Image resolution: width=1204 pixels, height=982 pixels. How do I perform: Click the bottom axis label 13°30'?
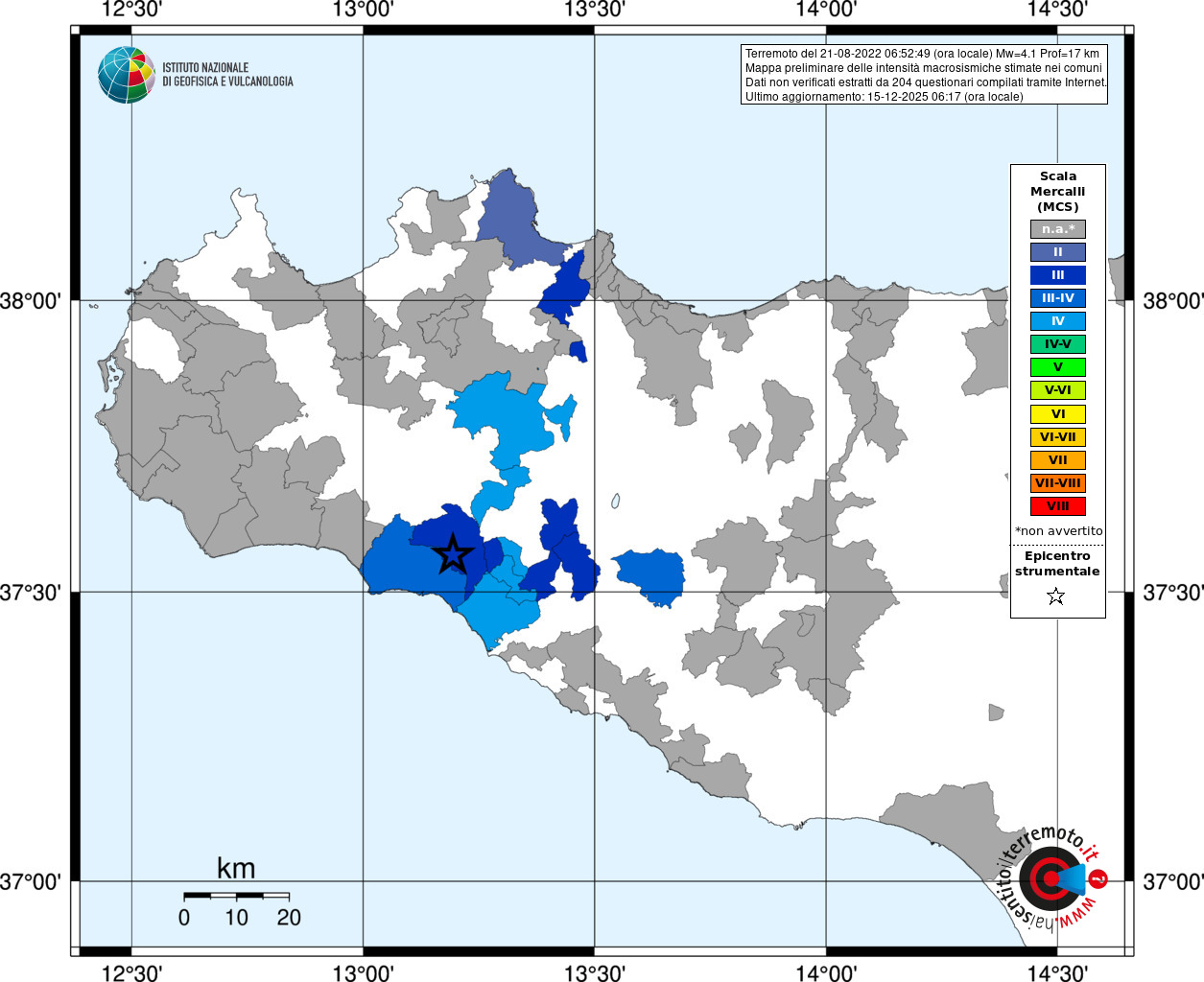coord(595,971)
